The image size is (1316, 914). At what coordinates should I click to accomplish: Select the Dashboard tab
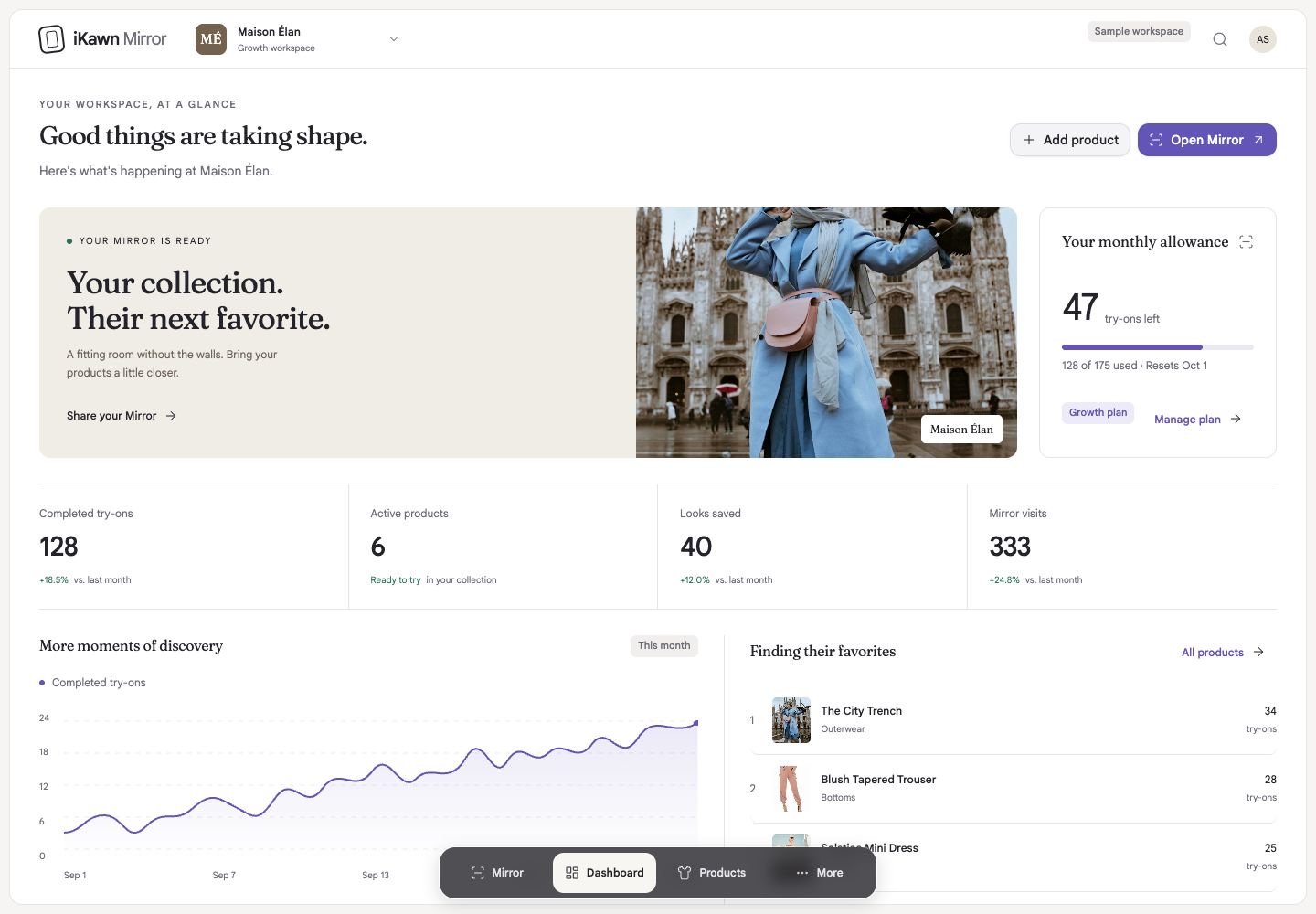(604, 873)
